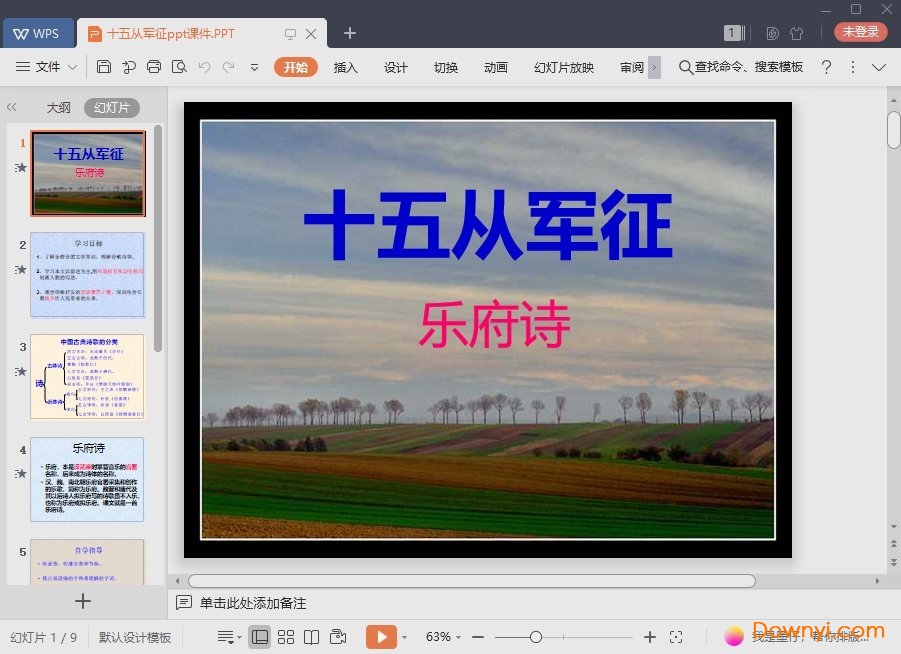Select the Save icon on the toolbar
901x654 pixels.
pos(104,67)
